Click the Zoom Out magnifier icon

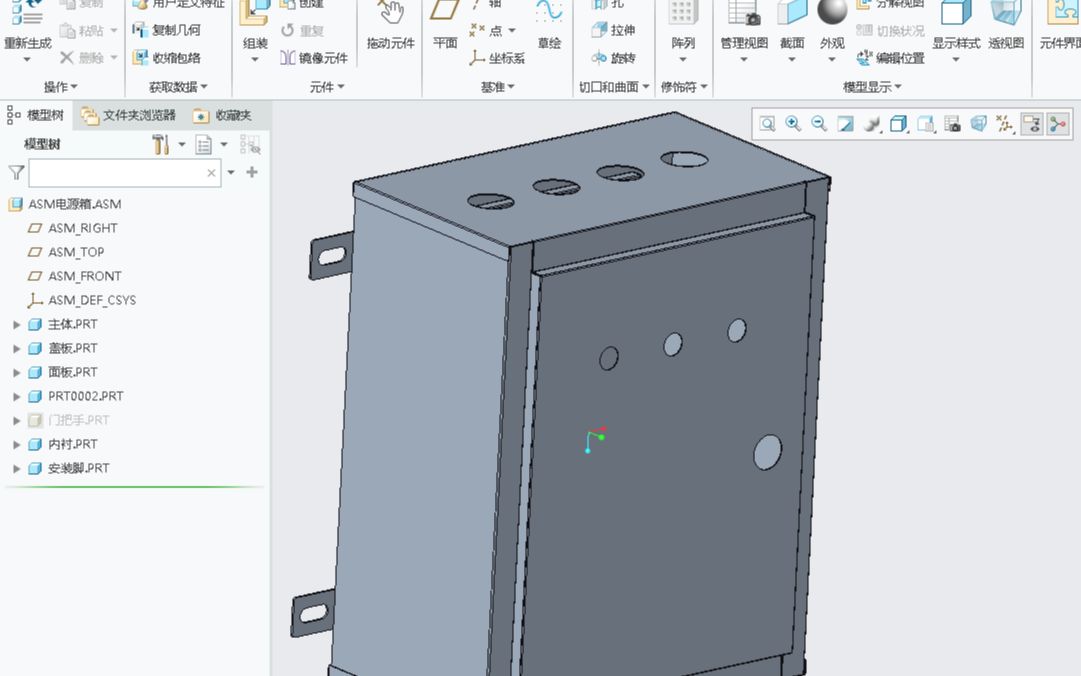point(819,124)
